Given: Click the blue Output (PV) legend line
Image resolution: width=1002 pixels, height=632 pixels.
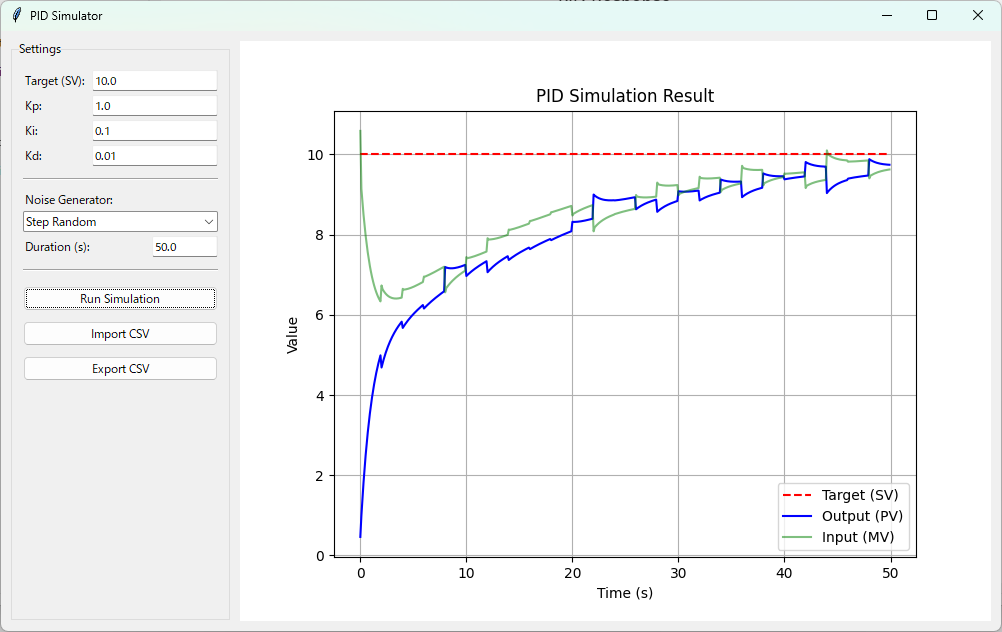Looking at the screenshot, I should coord(799,516).
